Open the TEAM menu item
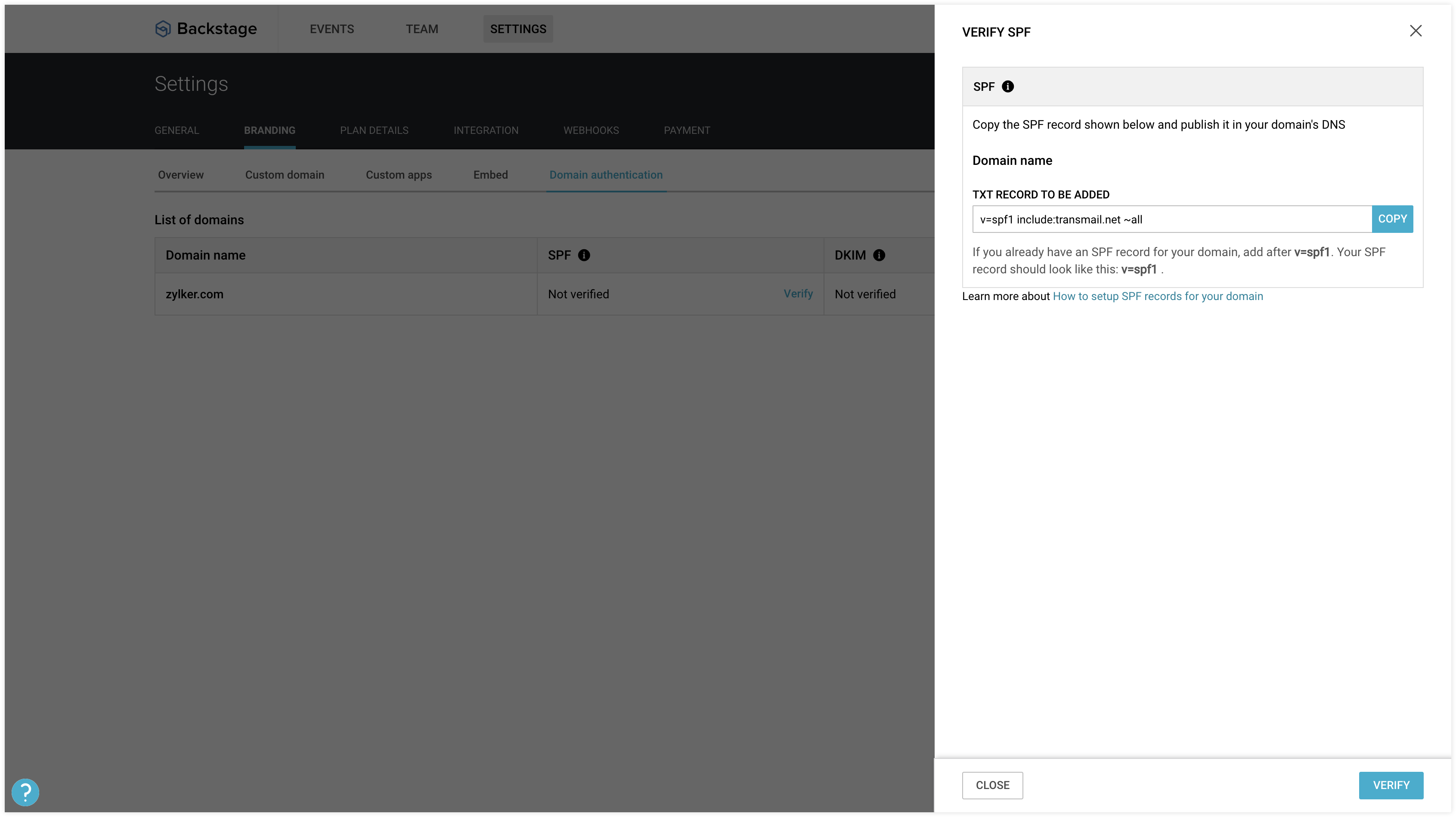This screenshot has width=1456, height=817. click(x=421, y=29)
